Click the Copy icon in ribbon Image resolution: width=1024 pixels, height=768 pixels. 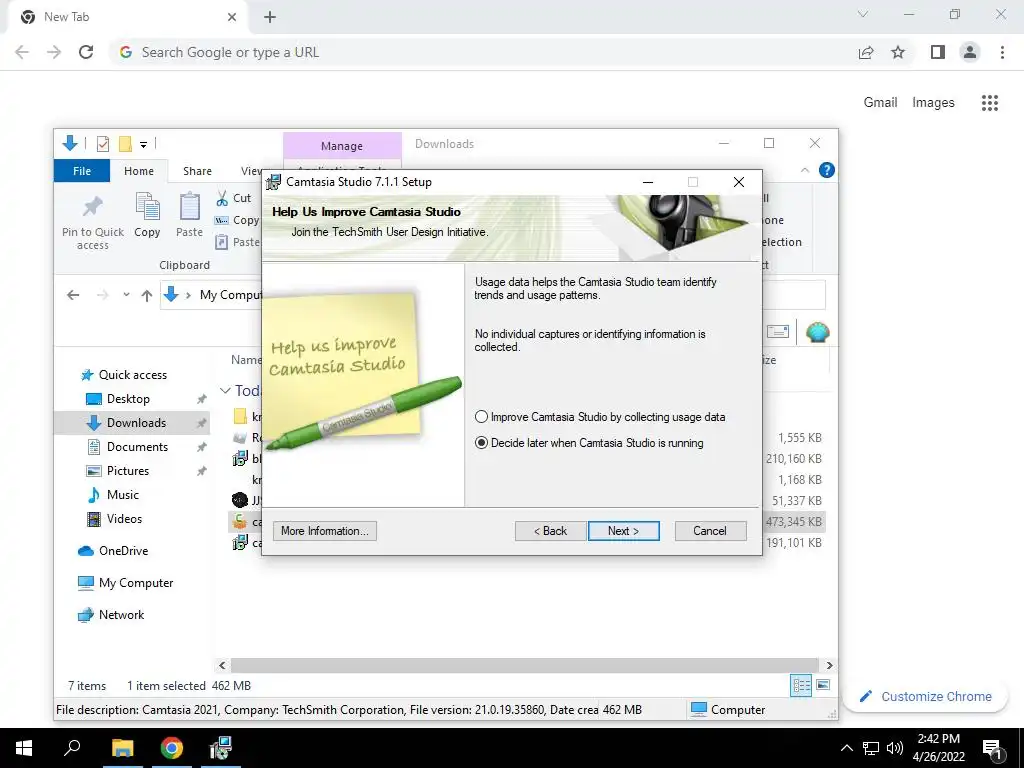(x=147, y=206)
